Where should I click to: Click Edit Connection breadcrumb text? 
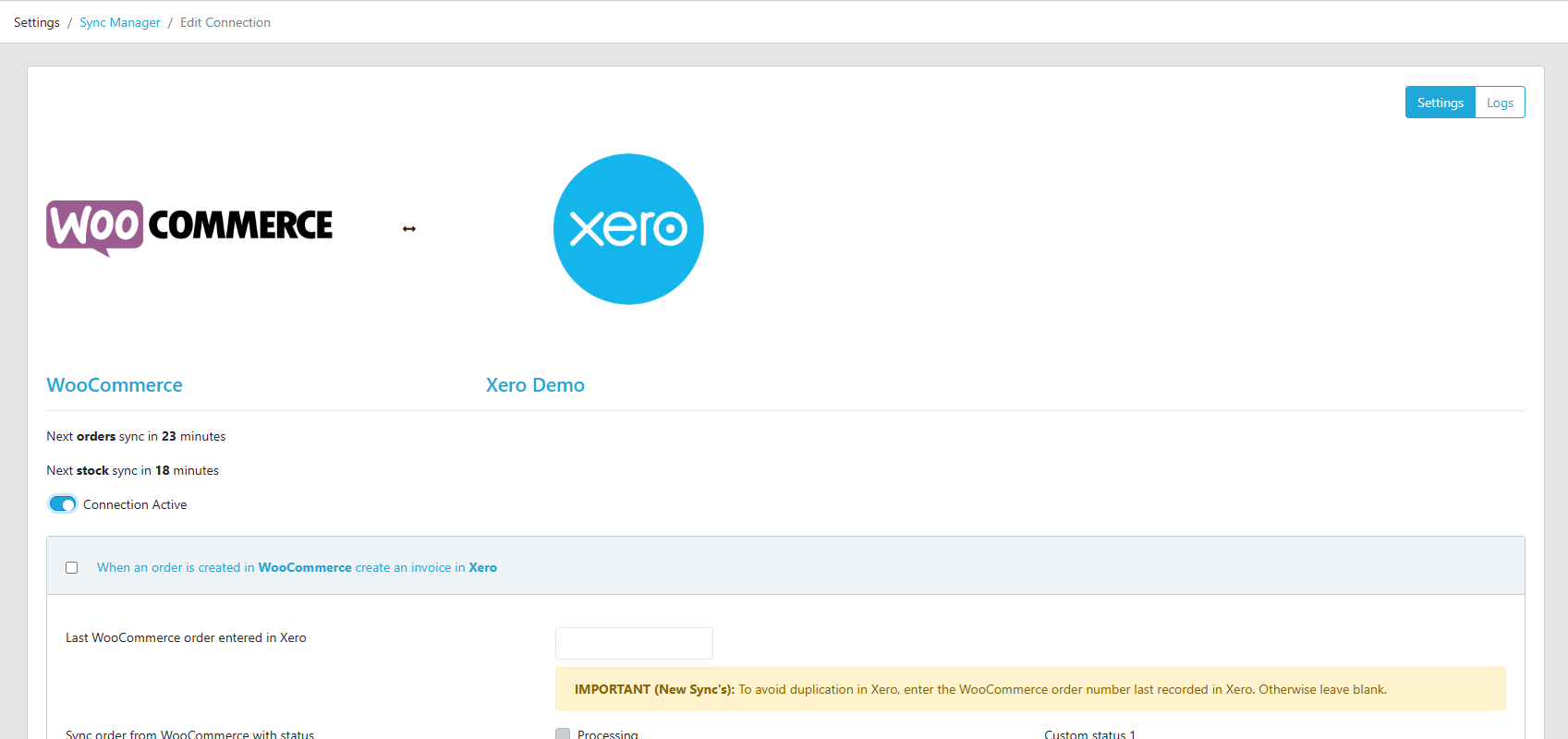point(225,22)
